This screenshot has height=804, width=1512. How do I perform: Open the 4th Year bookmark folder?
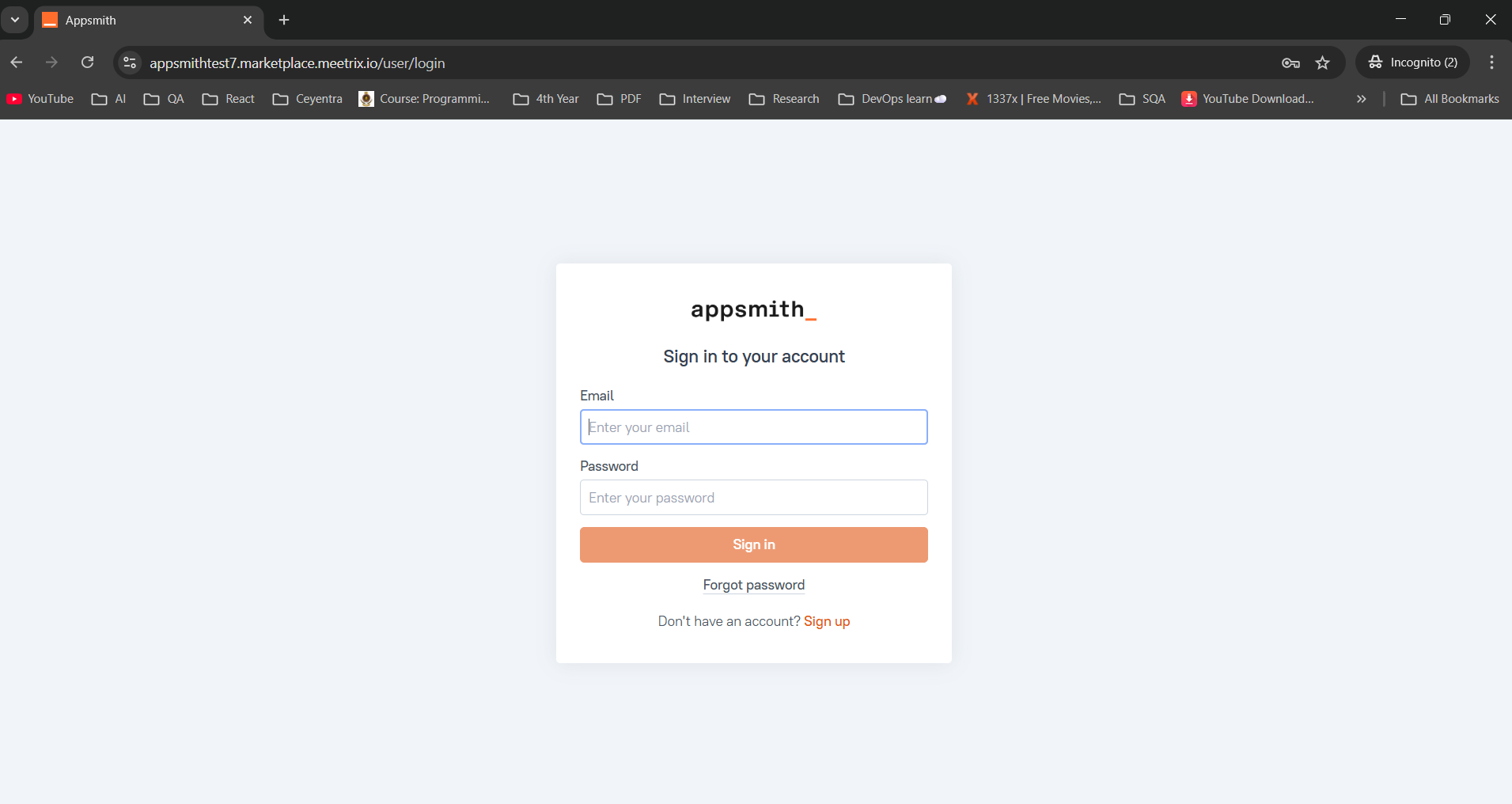(546, 99)
